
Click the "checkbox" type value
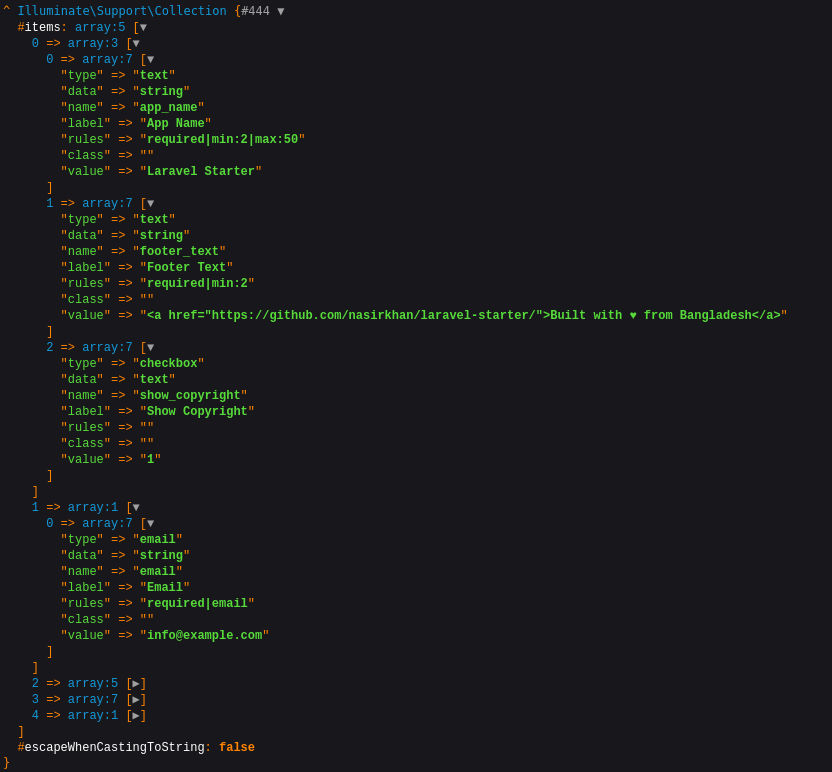168,364
